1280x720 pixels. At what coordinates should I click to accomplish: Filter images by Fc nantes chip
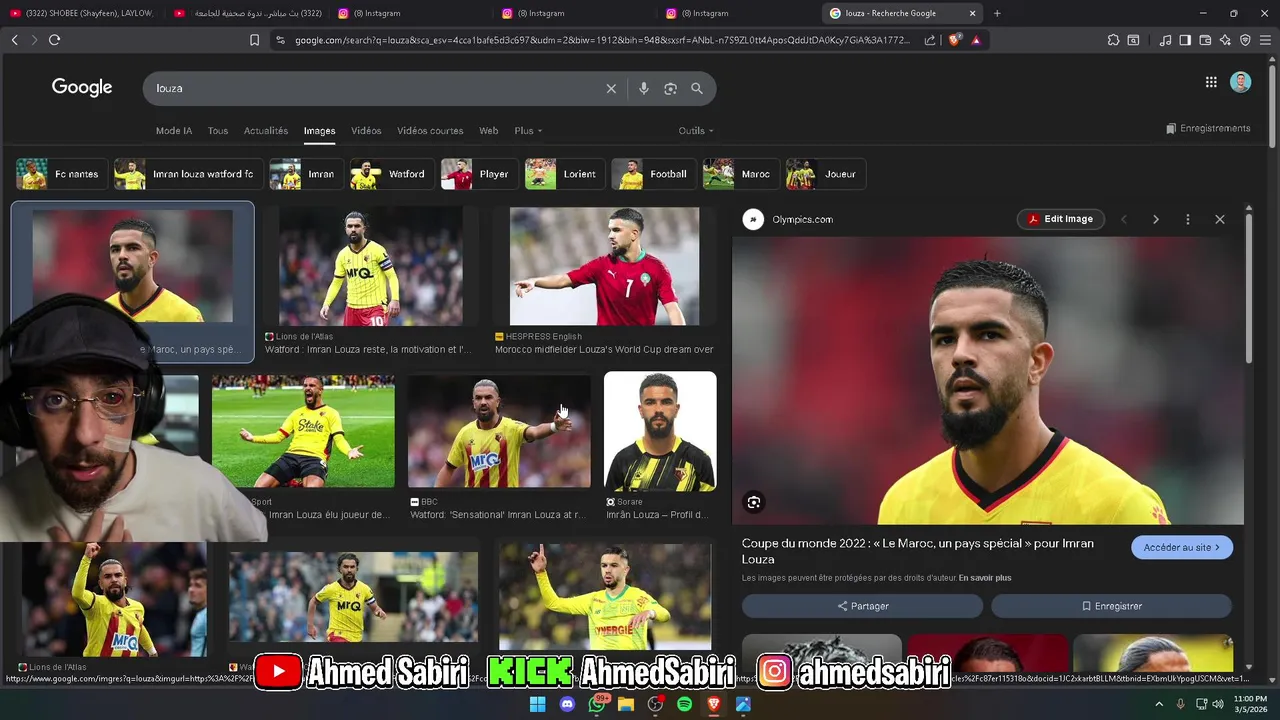point(60,174)
